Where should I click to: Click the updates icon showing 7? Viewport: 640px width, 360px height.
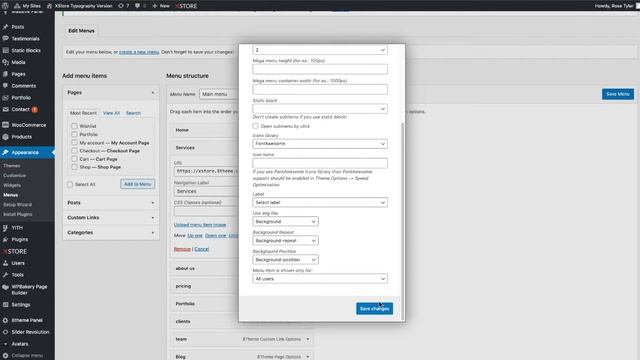click(x=124, y=6)
